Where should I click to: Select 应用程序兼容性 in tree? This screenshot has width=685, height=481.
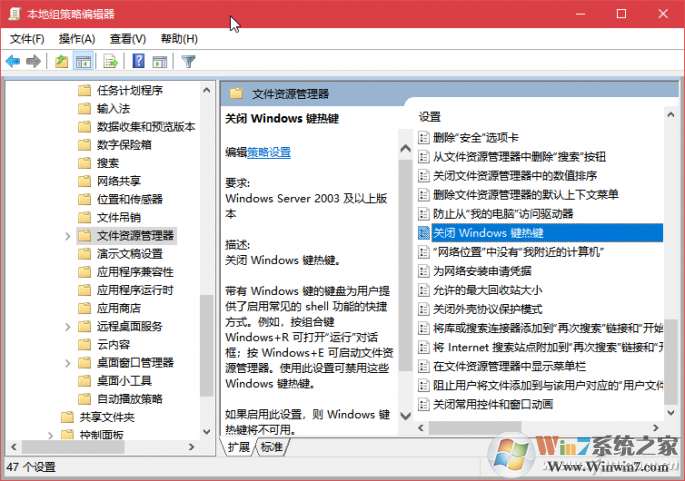(135, 272)
